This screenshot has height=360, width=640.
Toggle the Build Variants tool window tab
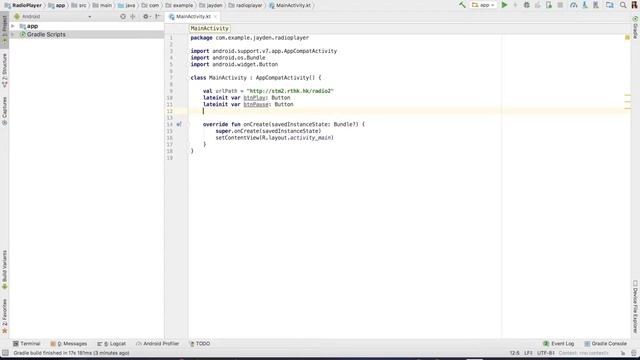pyautogui.click(x=4, y=269)
